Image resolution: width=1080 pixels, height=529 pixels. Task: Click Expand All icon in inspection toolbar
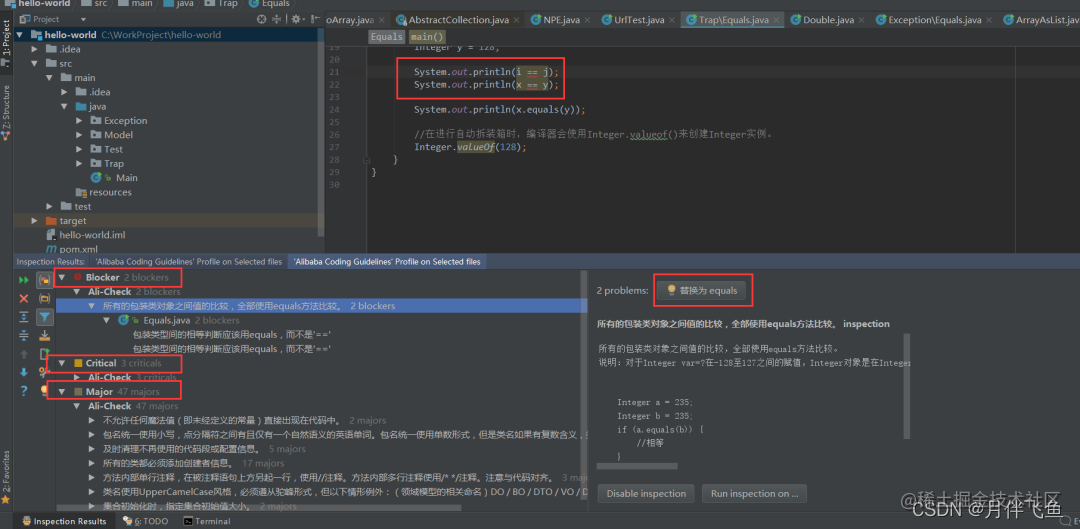pyautogui.click(x=23, y=317)
